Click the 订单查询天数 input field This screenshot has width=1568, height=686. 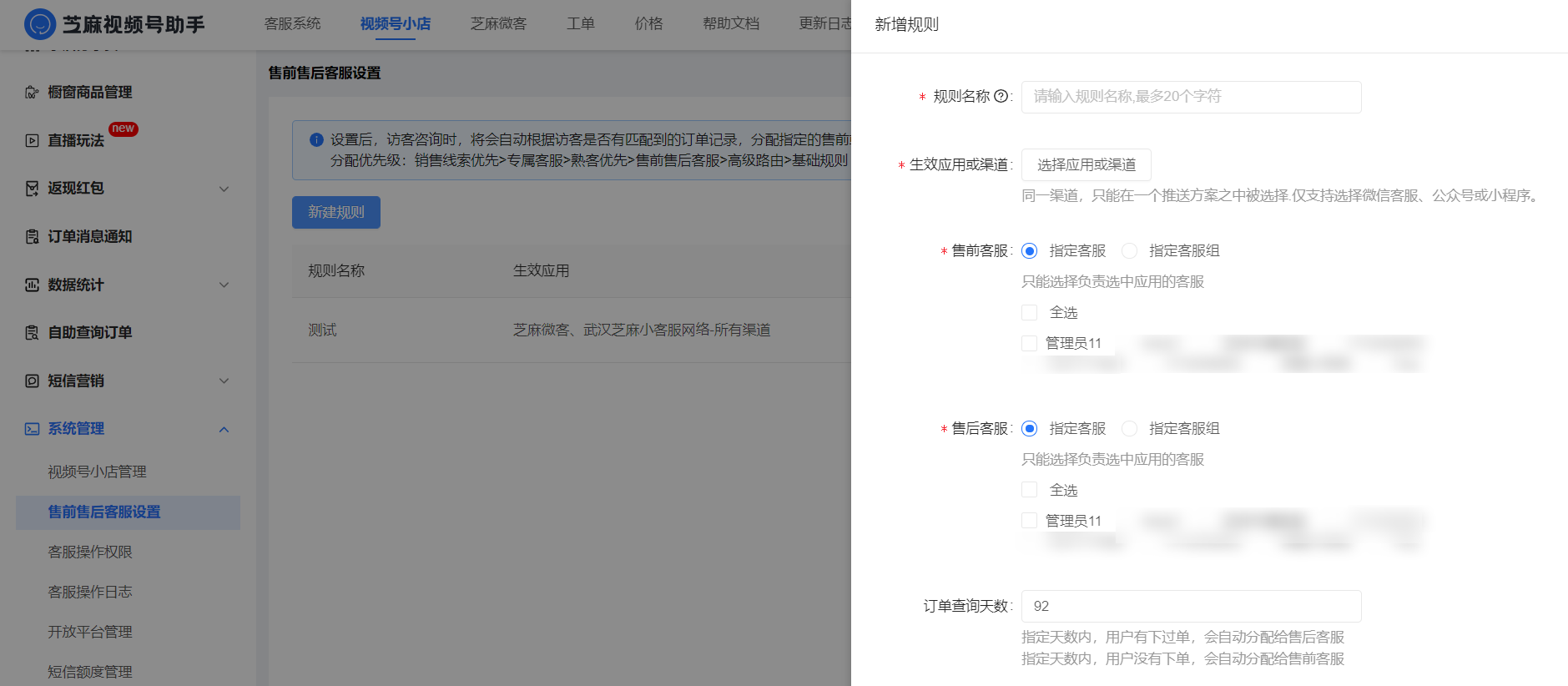(1192, 606)
